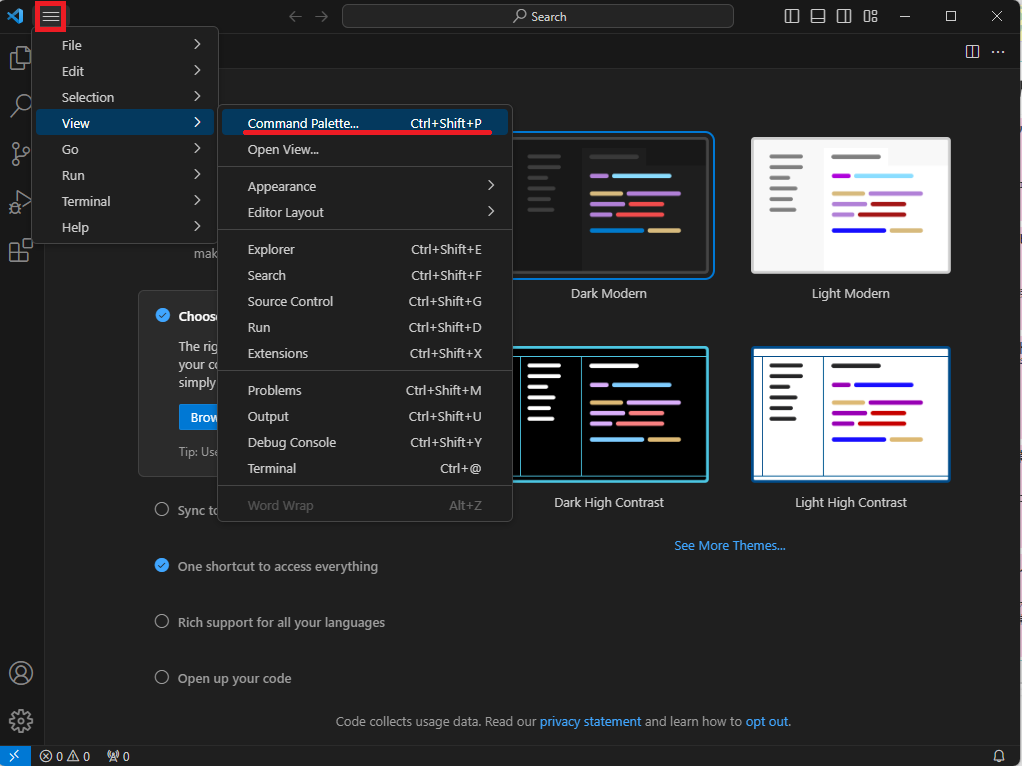Open notifications bell icon

999,756
